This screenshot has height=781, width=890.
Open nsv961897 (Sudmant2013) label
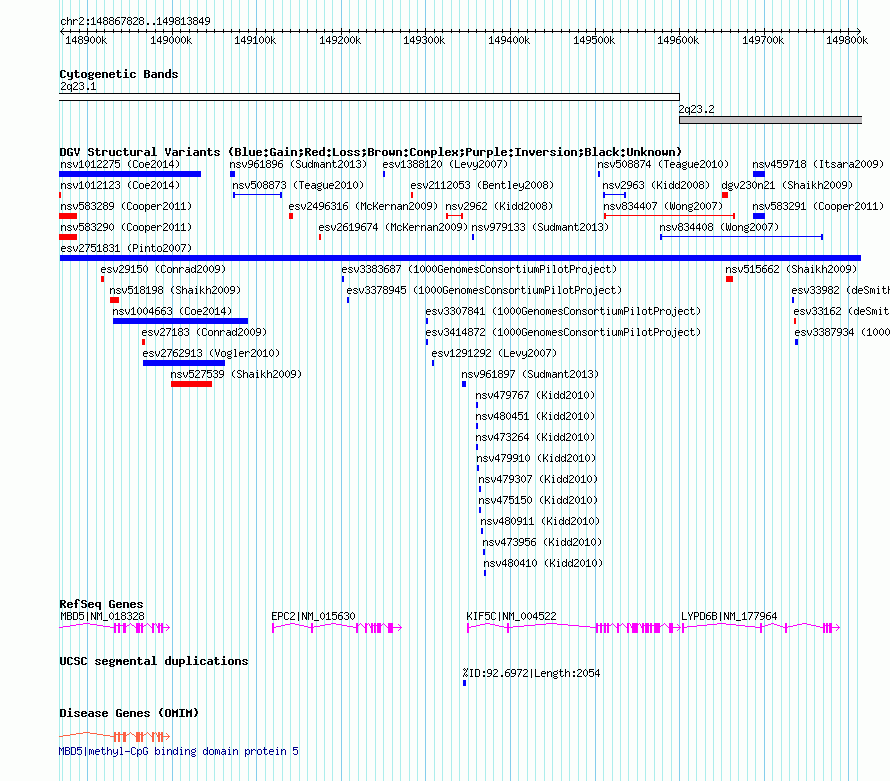tap(530, 374)
